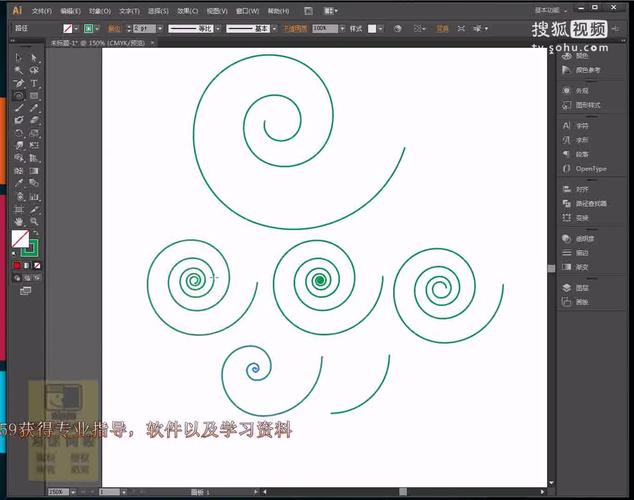This screenshot has height=500, width=634.
Task: Open 路径查找器 Pathfinder panel
Action: (x=585, y=203)
